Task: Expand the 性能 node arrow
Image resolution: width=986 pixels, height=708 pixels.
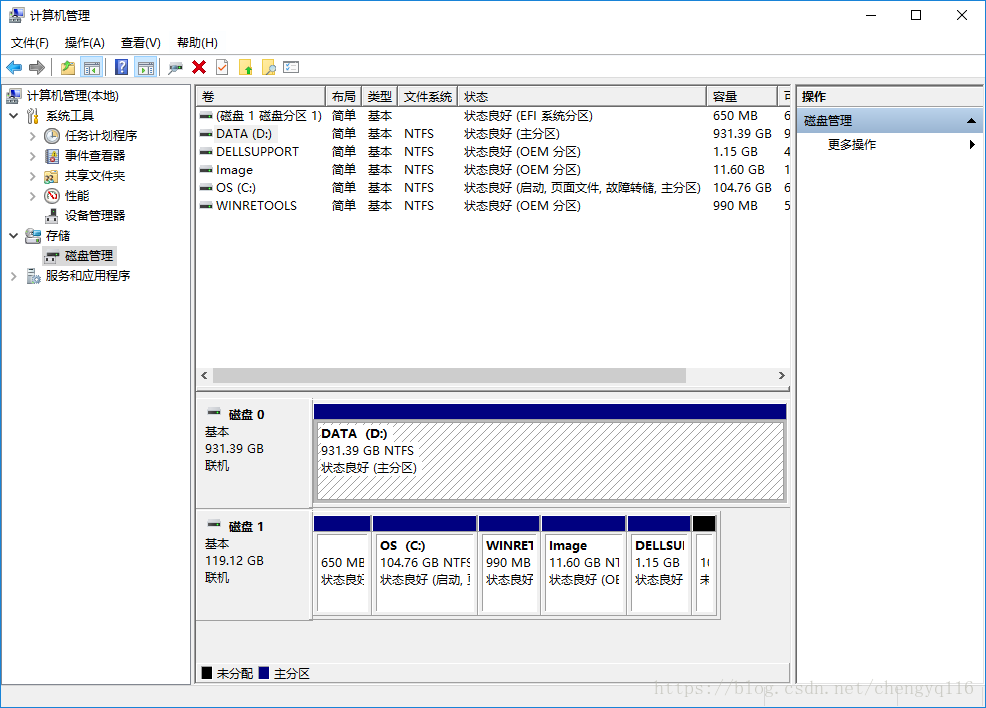Action: (x=33, y=196)
